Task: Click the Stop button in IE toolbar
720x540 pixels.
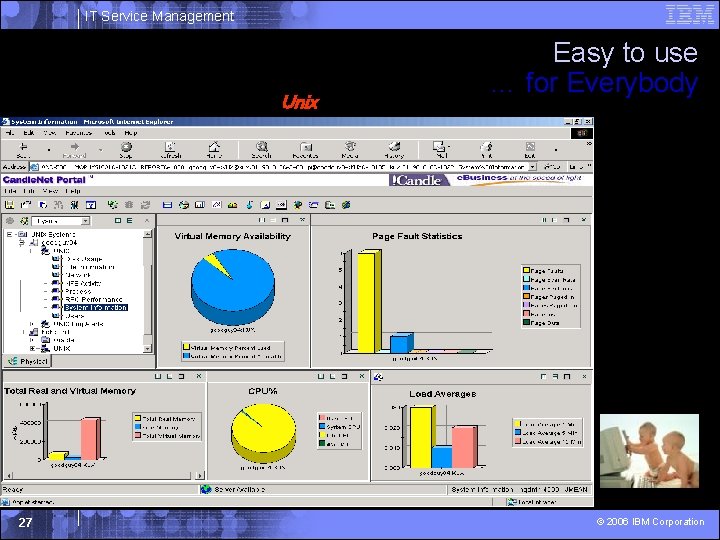Action: tap(126, 149)
